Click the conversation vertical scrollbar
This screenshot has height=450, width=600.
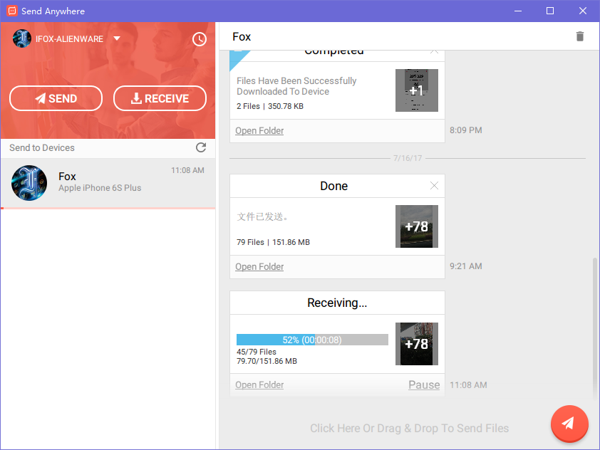[595, 327]
